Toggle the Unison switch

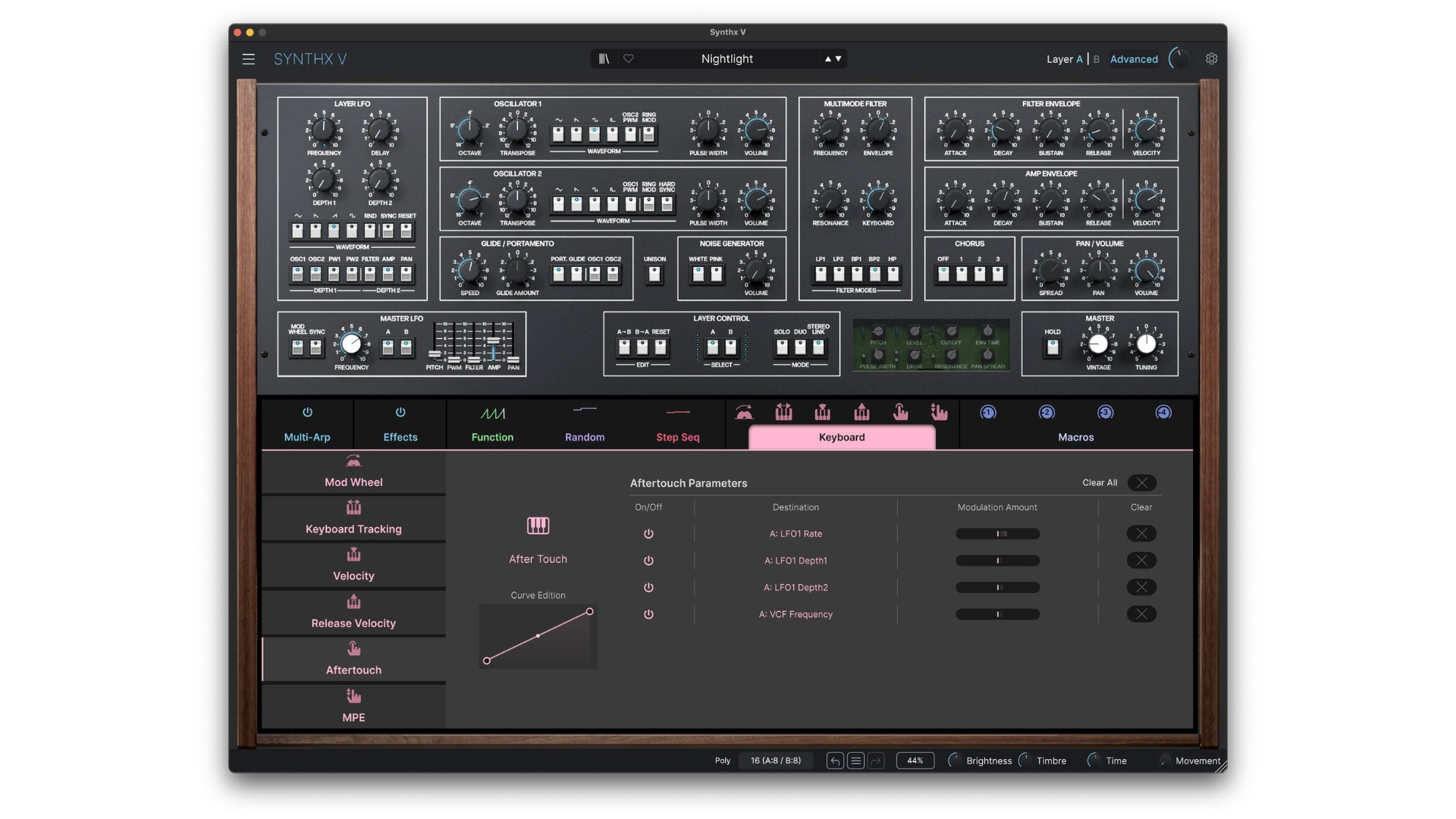click(654, 275)
